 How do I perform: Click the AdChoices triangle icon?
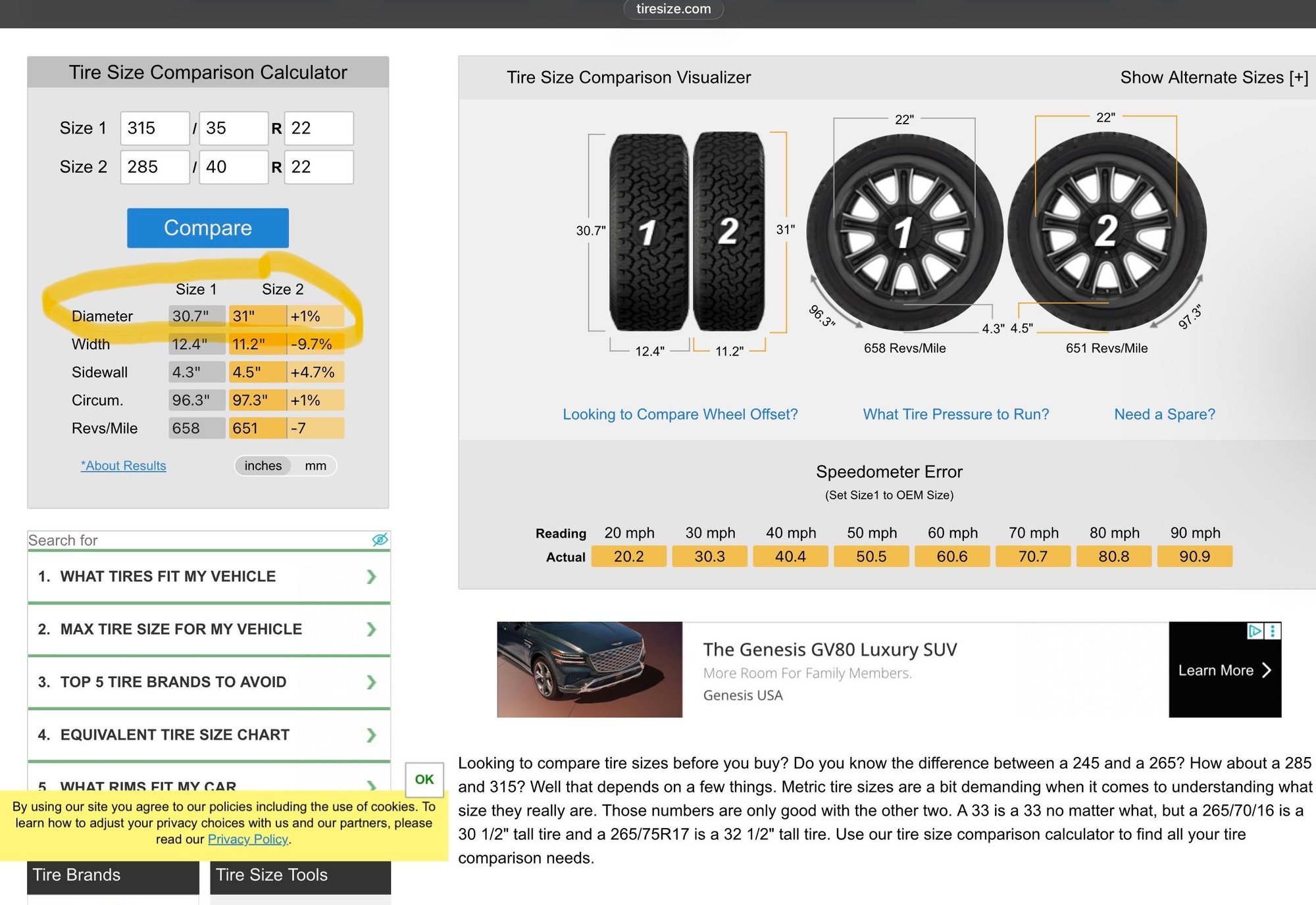pos(1255,631)
